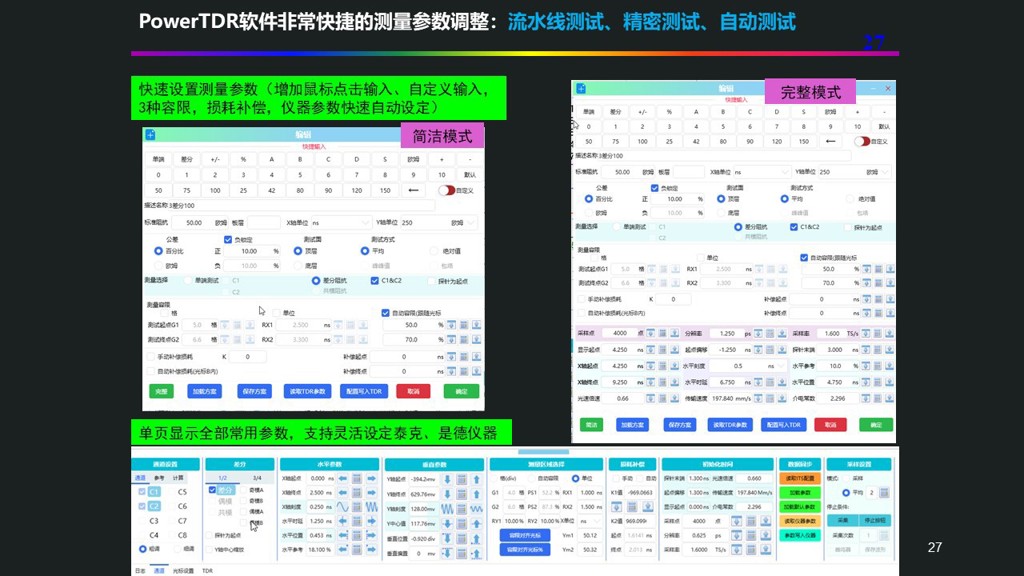Screen dimensions: 1024x576
Task: Open X单位 ns dropdown in 测量区域选择 panel
Action: tap(590, 521)
